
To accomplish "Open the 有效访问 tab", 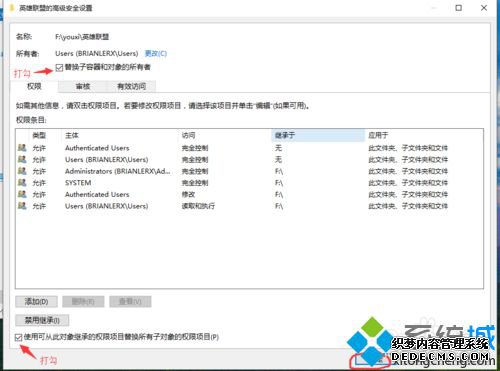I will pyautogui.click(x=131, y=87).
